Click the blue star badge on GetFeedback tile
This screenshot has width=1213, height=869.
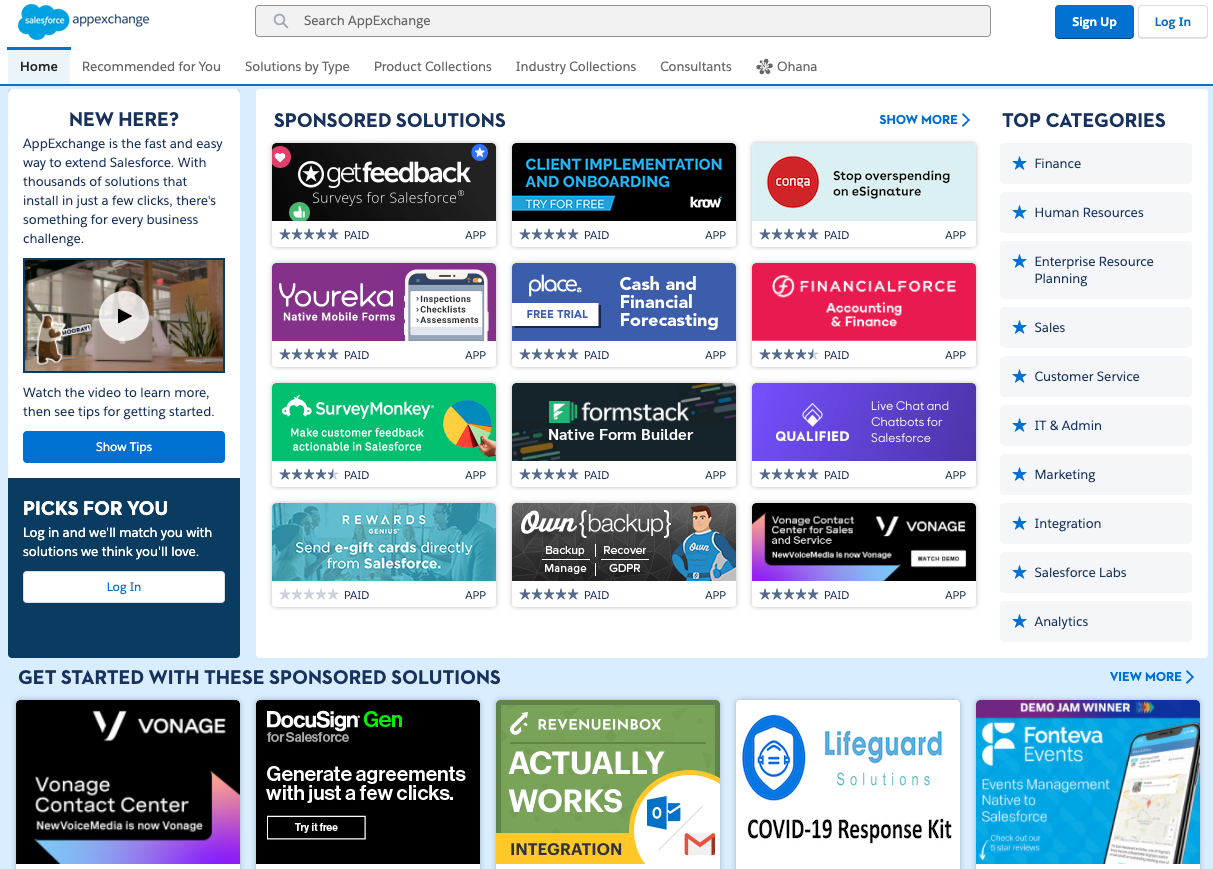480,152
